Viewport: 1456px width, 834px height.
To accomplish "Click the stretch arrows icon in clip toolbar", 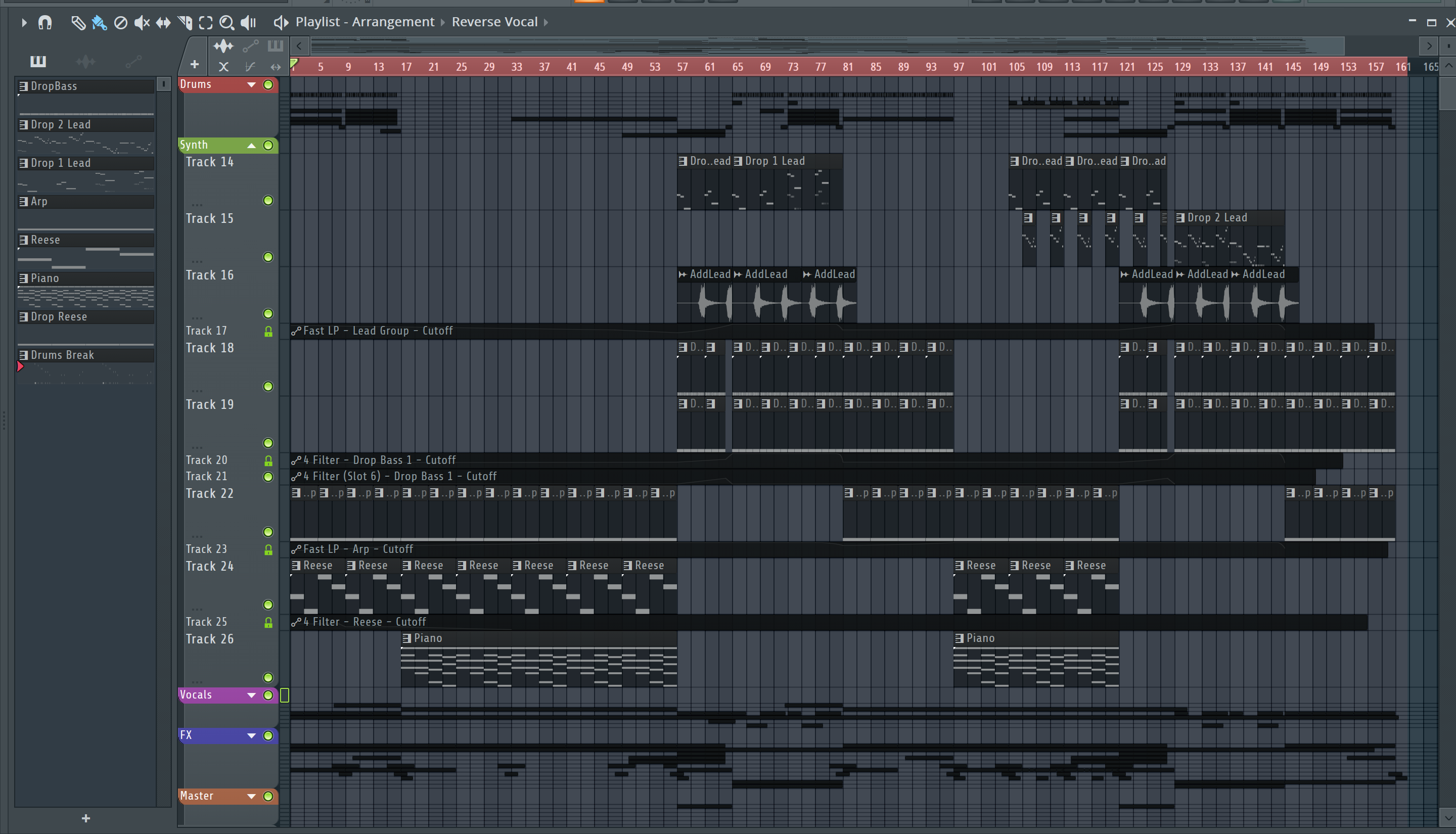I will 276,67.
